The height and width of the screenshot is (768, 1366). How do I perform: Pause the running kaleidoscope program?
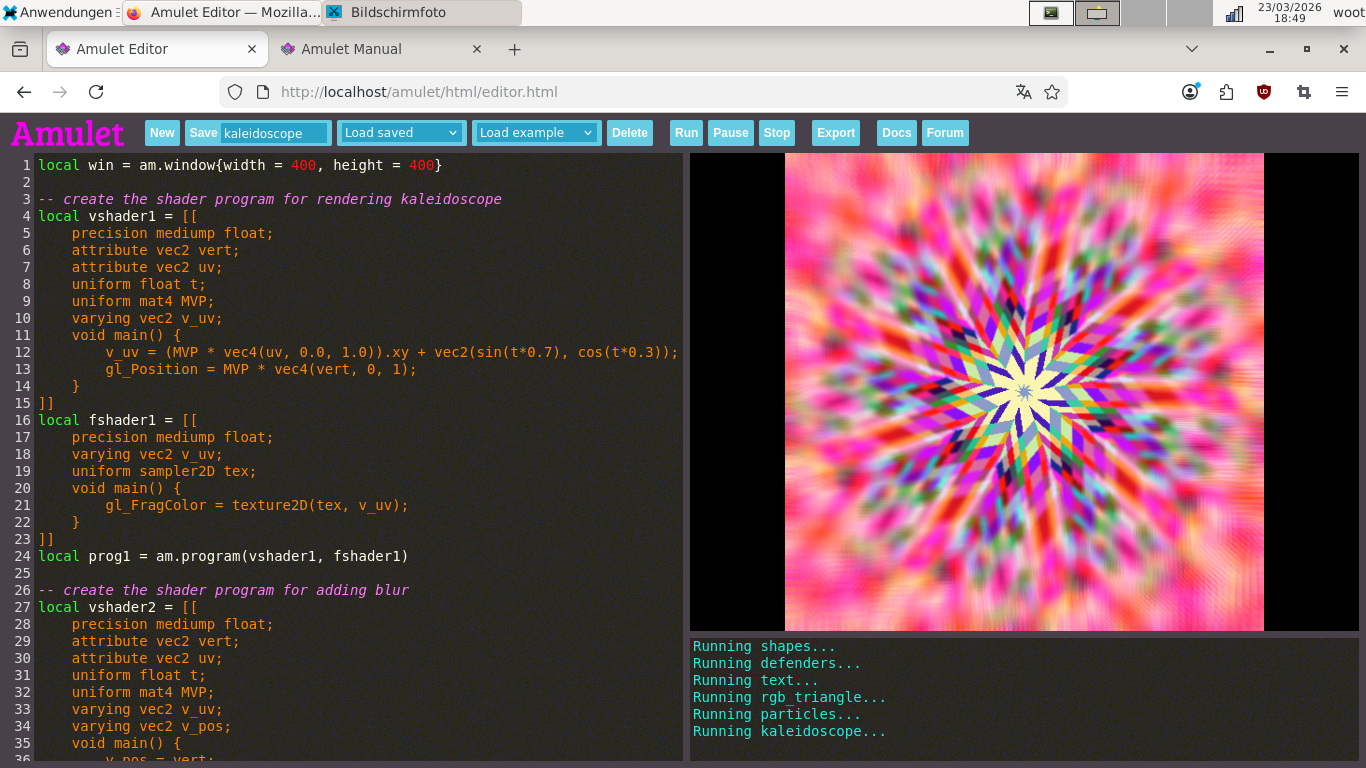click(x=730, y=133)
